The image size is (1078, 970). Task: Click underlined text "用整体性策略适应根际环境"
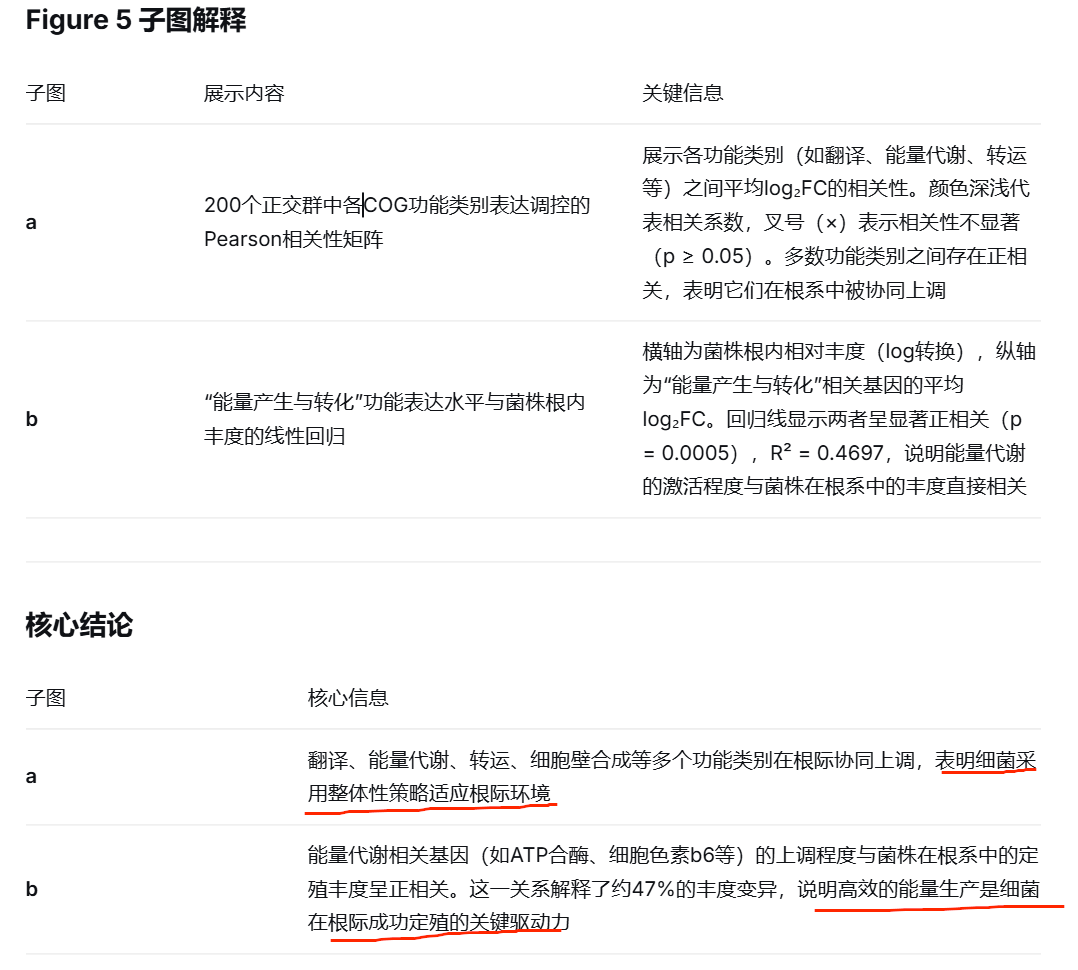click(429, 794)
